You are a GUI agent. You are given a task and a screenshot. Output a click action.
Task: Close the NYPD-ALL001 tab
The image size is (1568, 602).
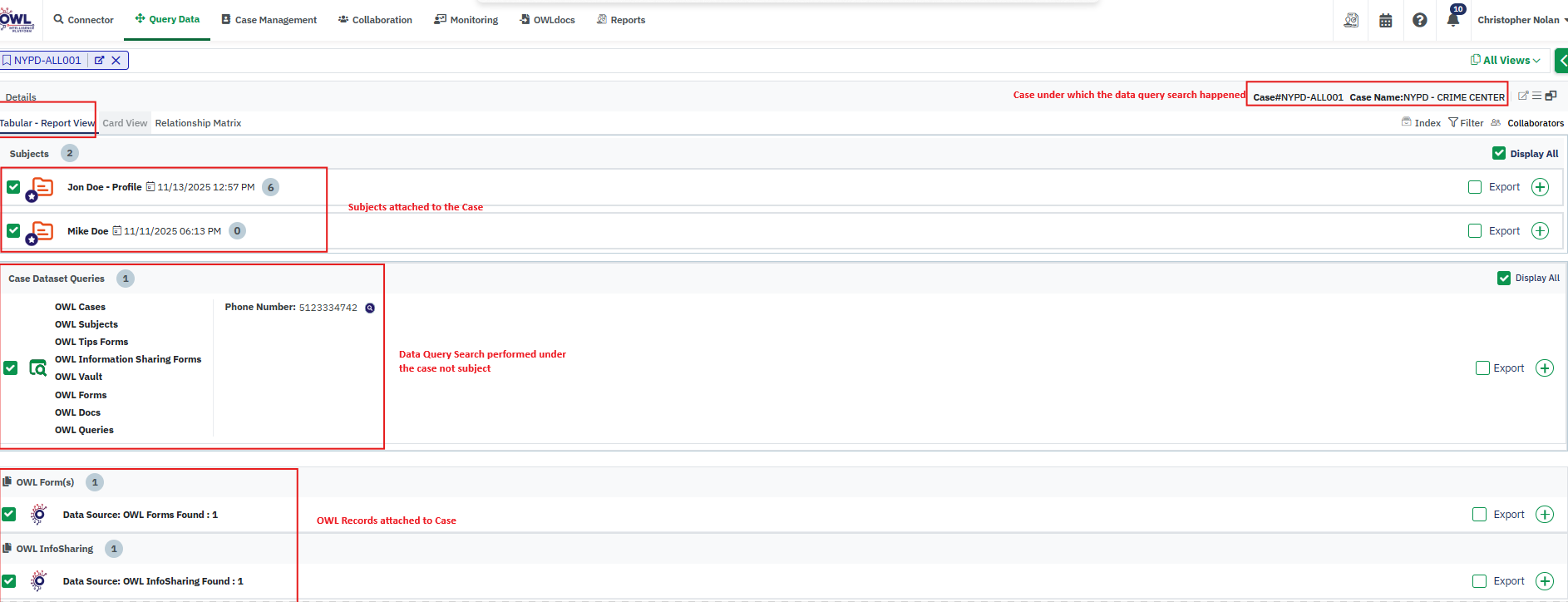coord(116,61)
